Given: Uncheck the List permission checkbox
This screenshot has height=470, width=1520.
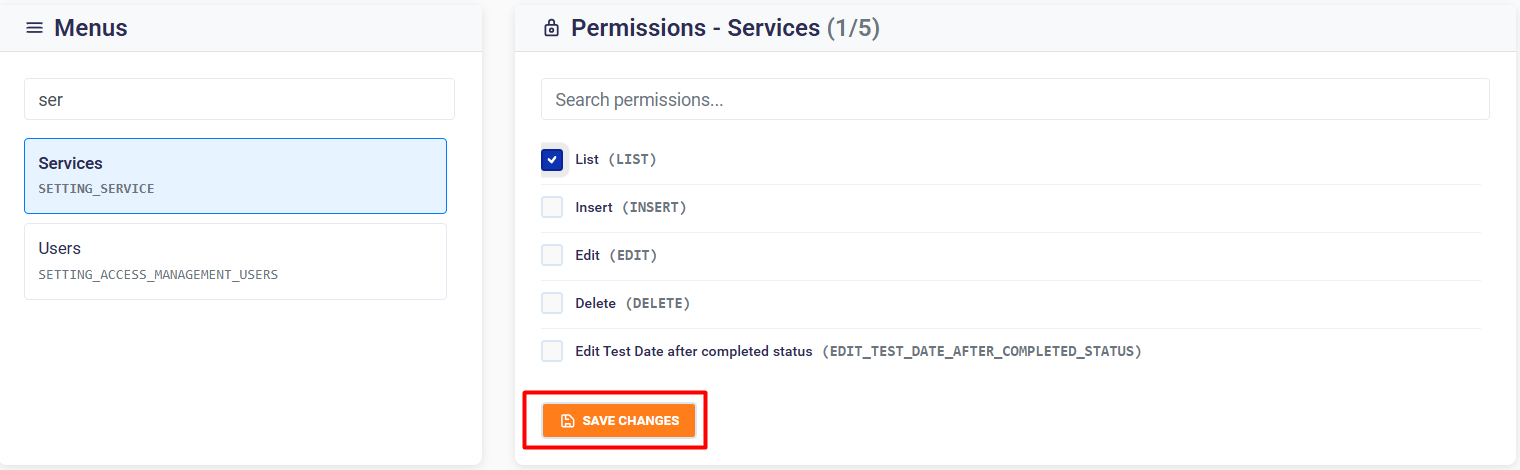Looking at the screenshot, I should tap(552, 160).
